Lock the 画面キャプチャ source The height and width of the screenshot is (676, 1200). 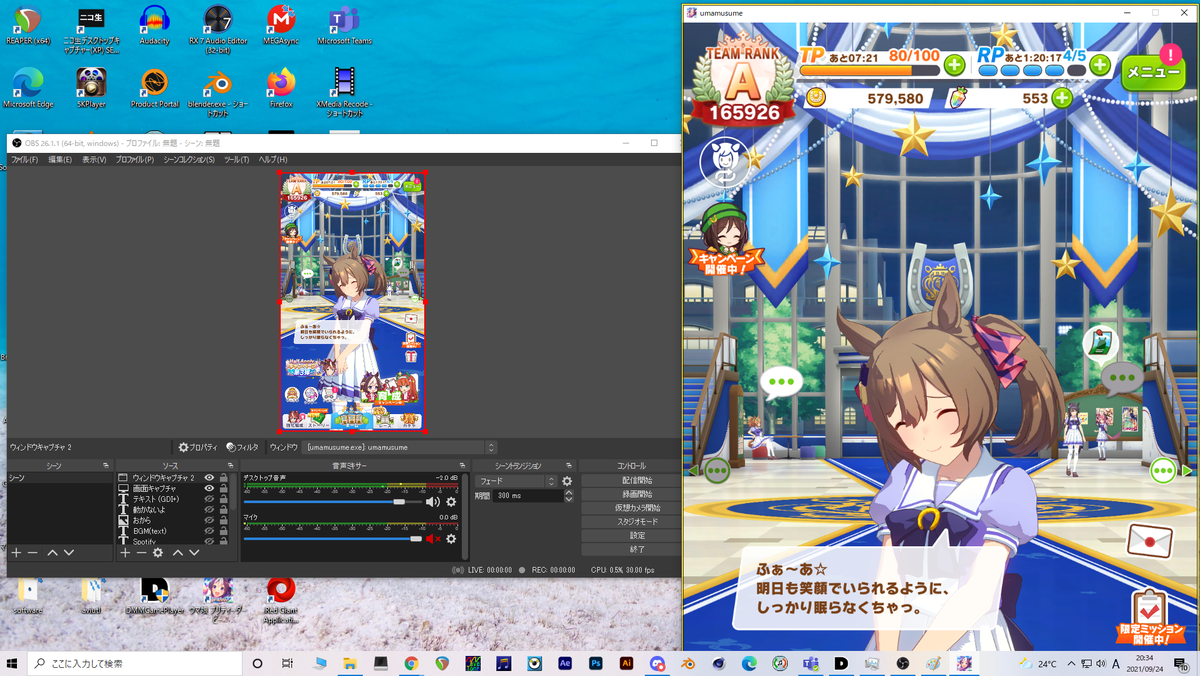click(224, 488)
